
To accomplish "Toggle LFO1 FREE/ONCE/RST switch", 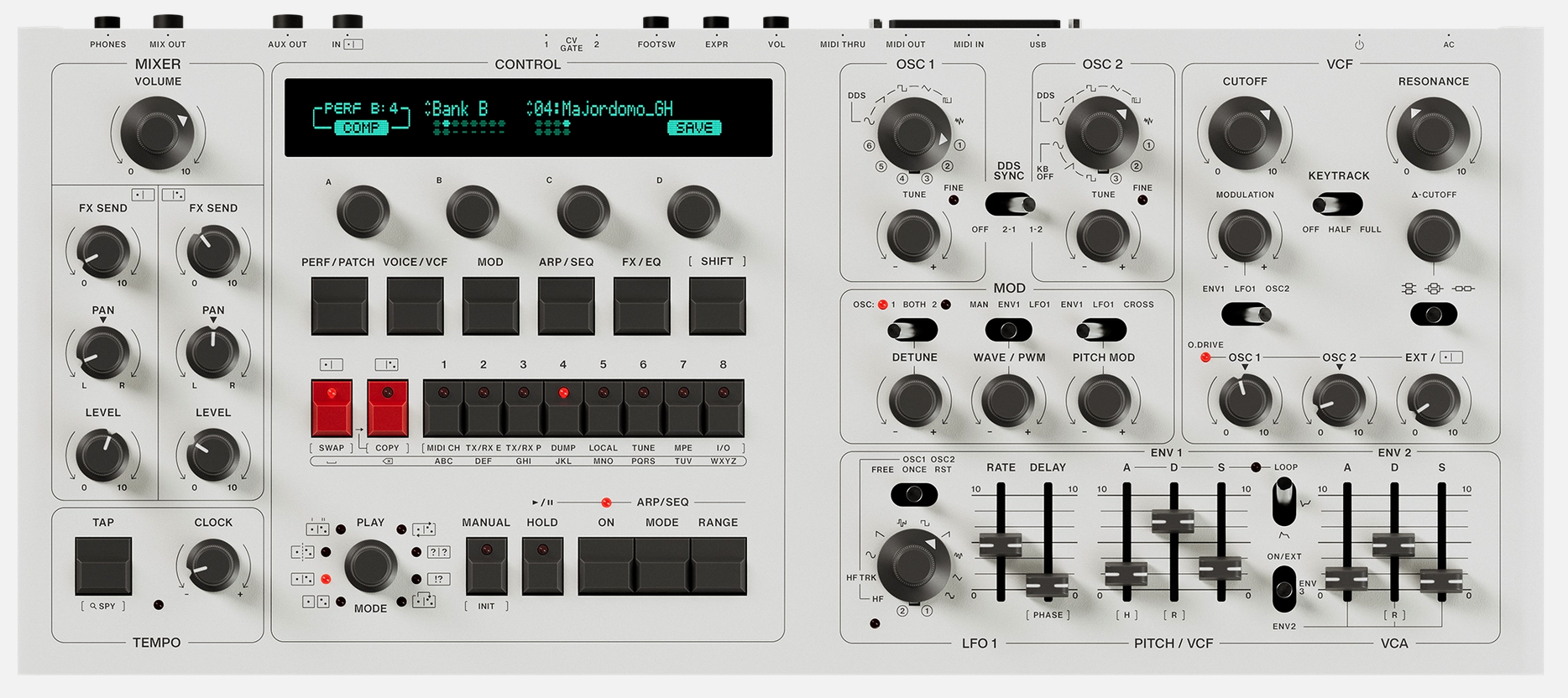I will pyautogui.click(x=914, y=495).
